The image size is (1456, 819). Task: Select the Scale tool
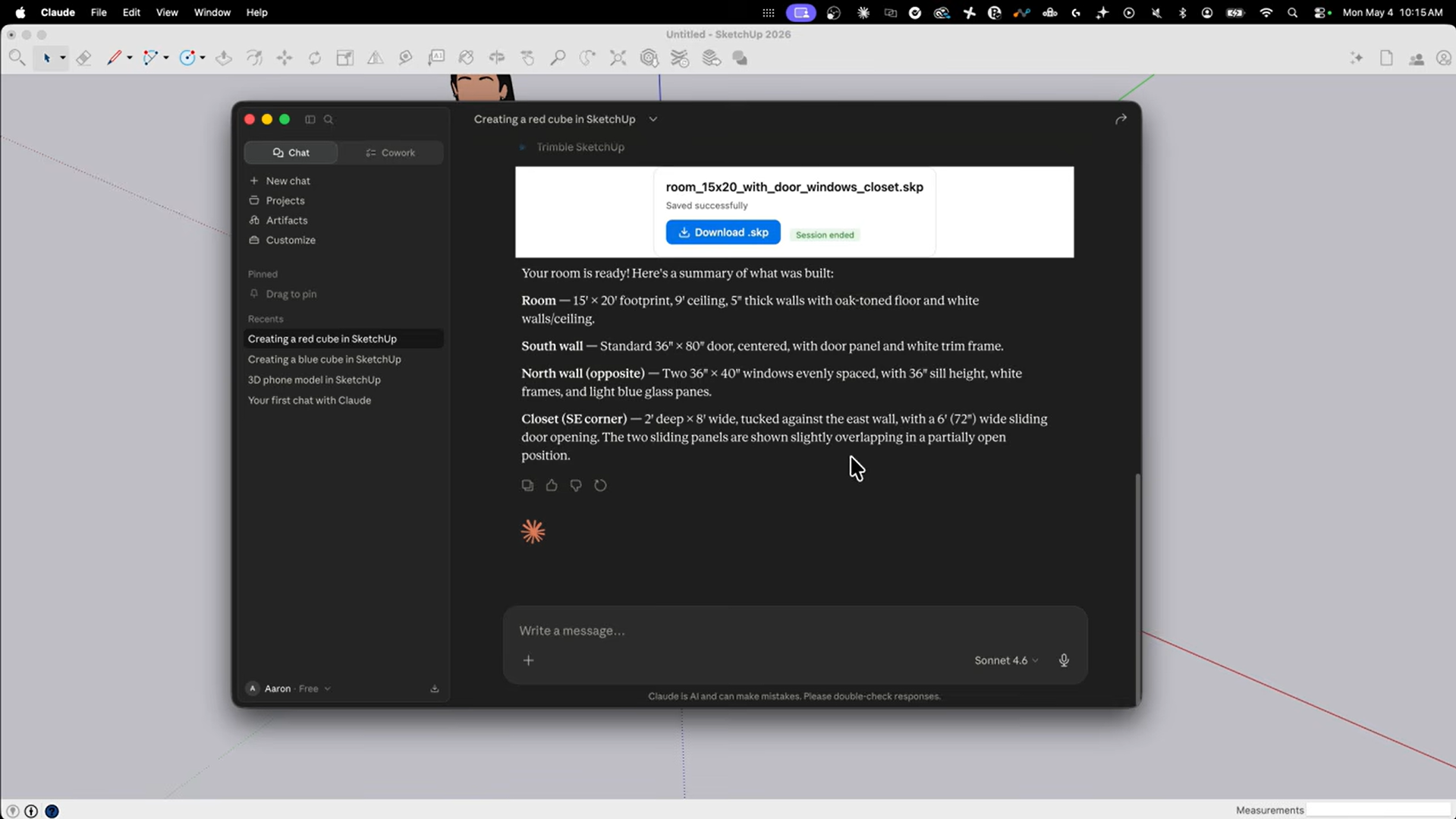click(345, 58)
